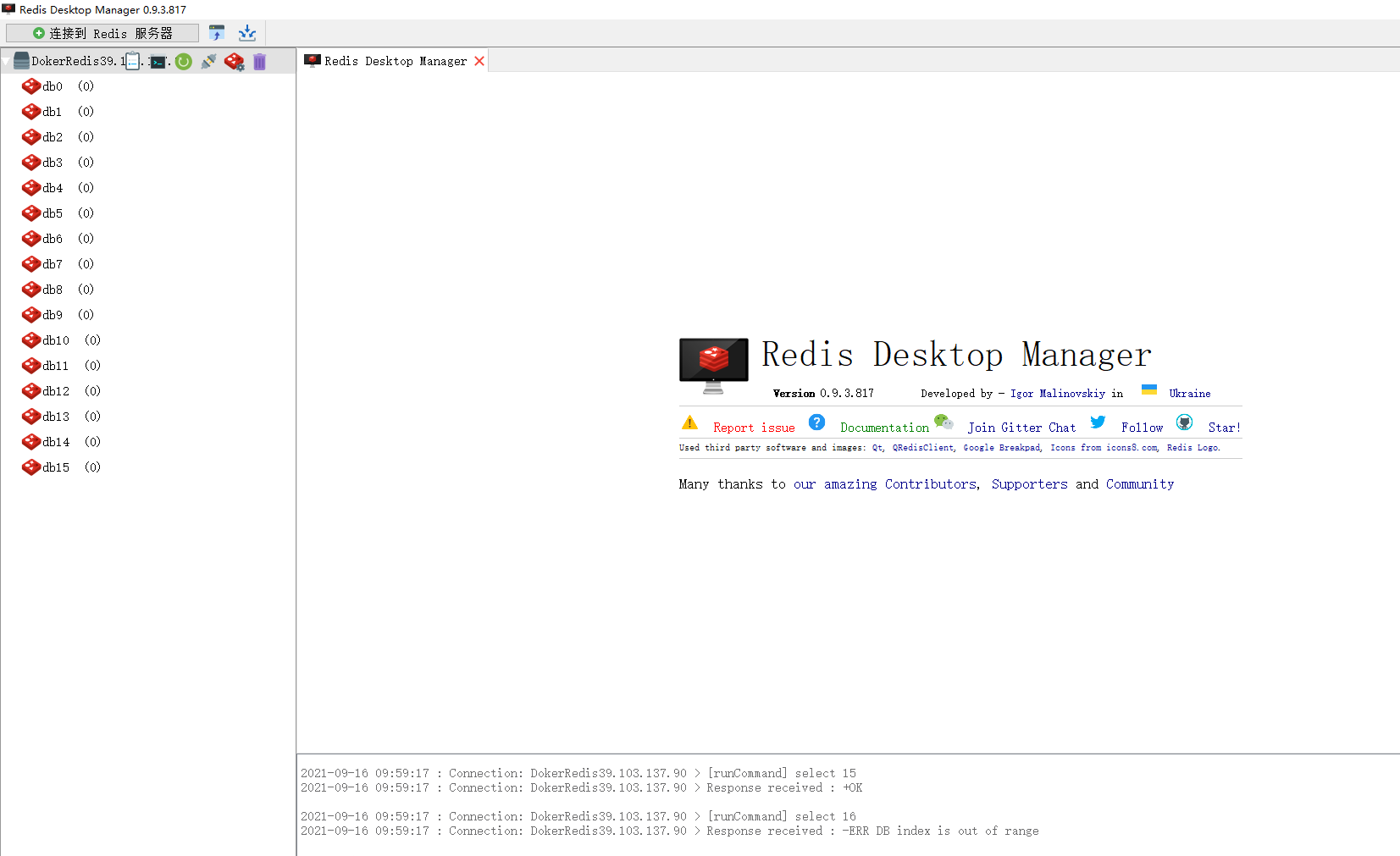Click the Ukraine flag icon
Image resolution: width=1400 pixels, height=856 pixels.
[1149, 389]
